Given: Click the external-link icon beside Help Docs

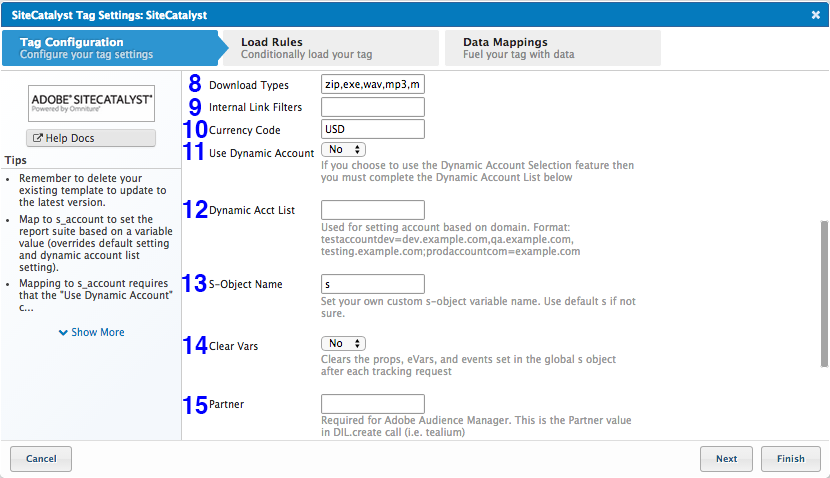Looking at the screenshot, I should click(x=39, y=138).
